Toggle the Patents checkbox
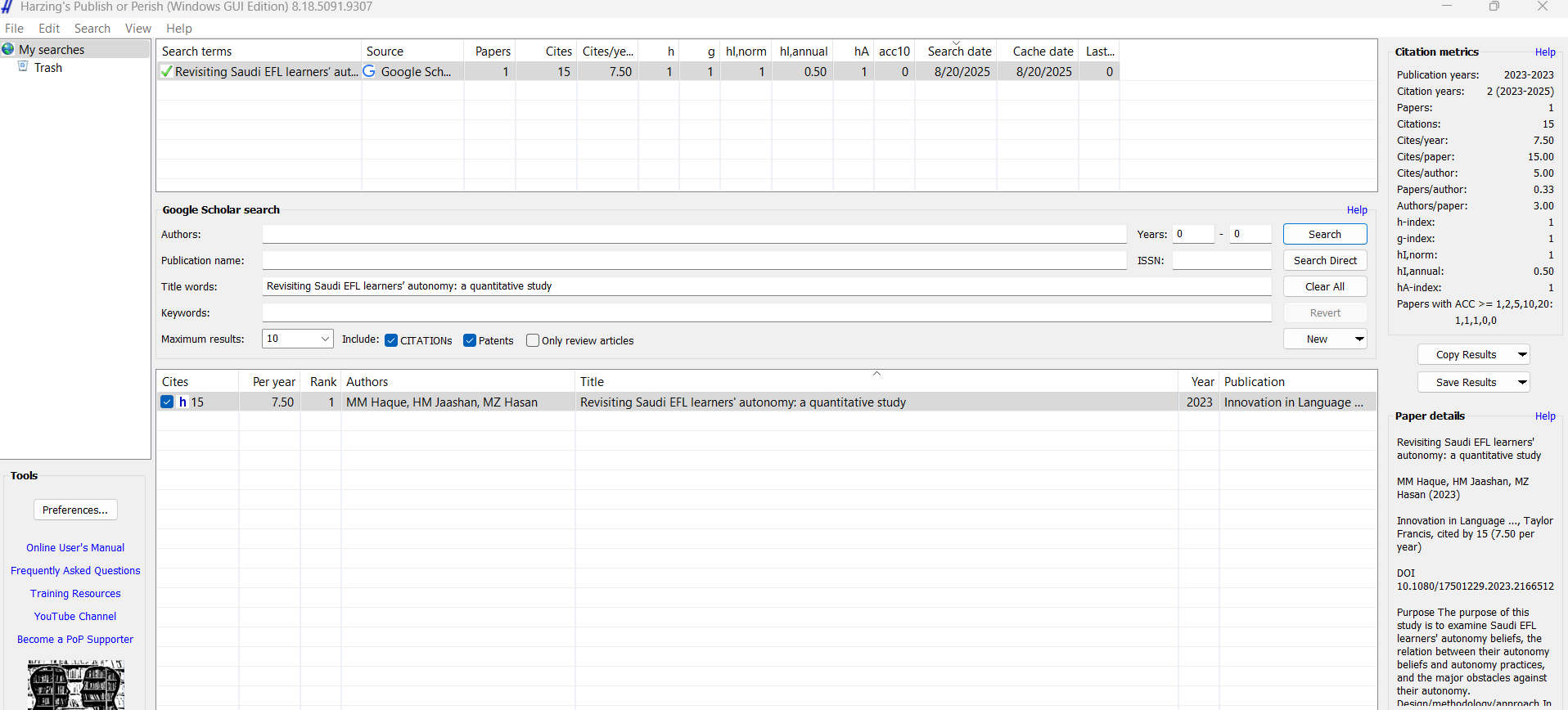1568x710 pixels. coord(470,340)
